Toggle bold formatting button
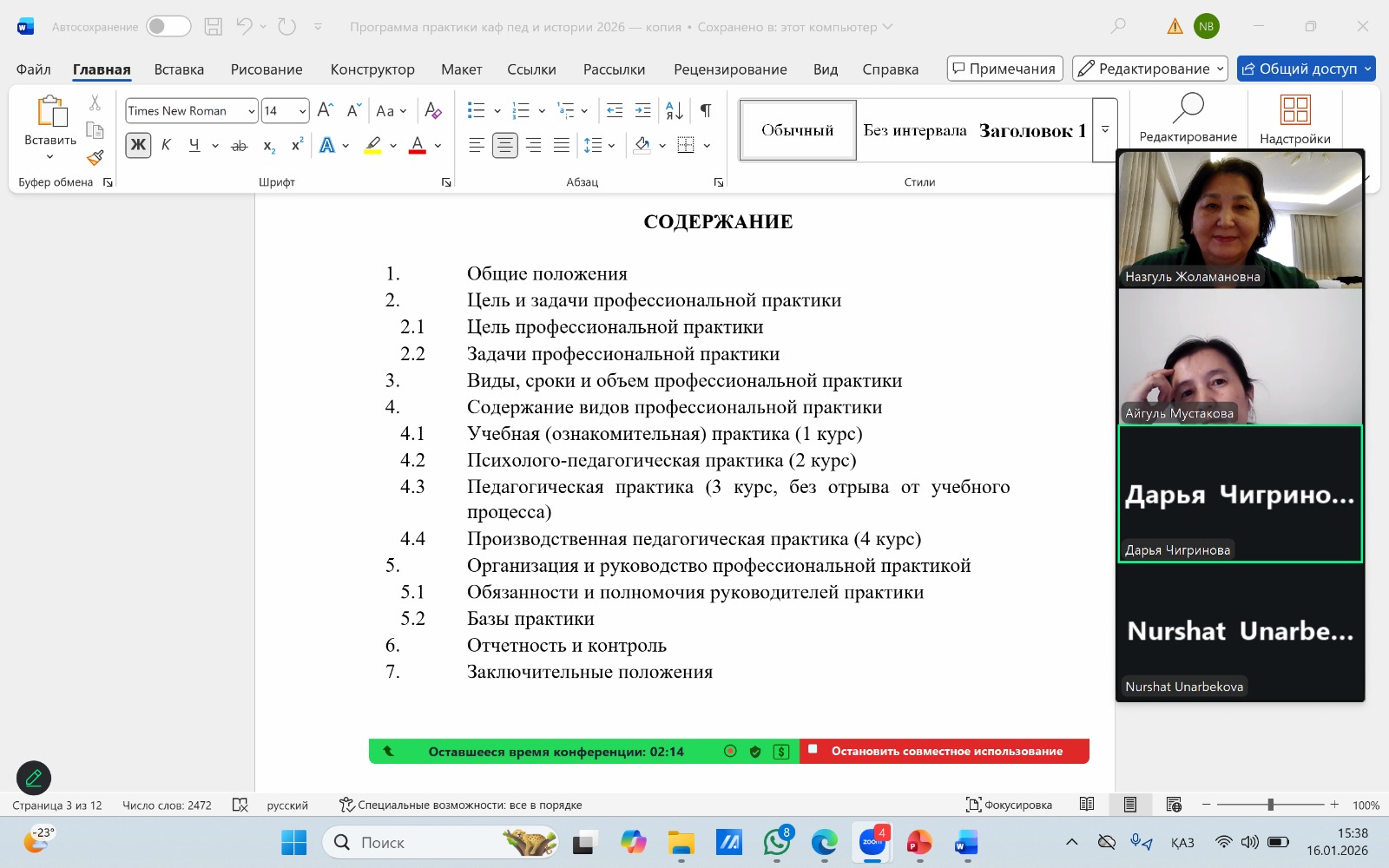1389x868 pixels. 138,145
